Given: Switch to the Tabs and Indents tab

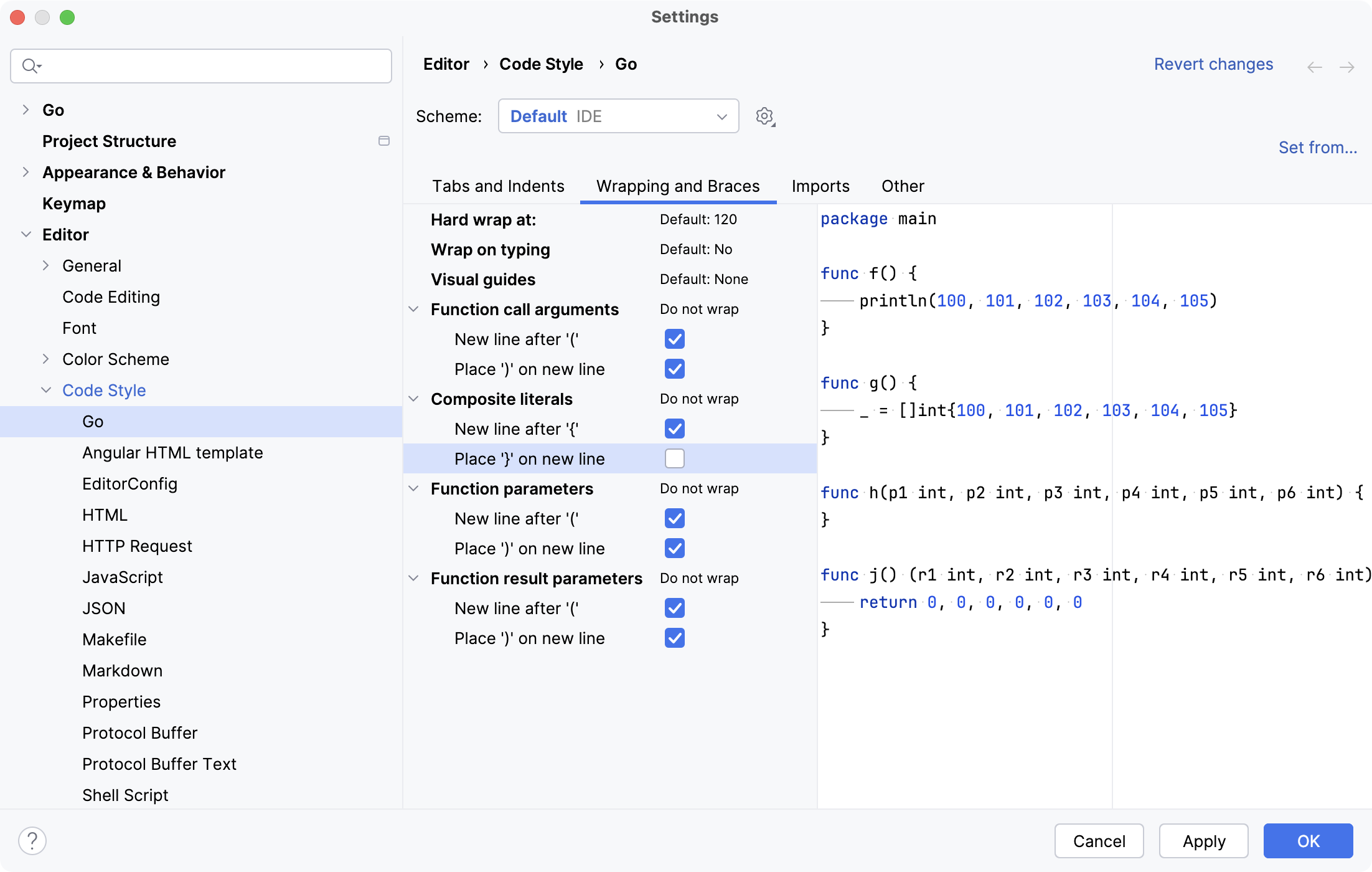Looking at the screenshot, I should pyautogui.click(x=497, y=185).
